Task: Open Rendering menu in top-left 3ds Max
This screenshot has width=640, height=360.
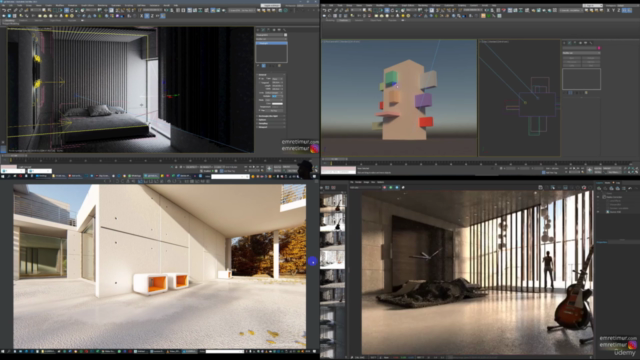Action: point(102,5)
